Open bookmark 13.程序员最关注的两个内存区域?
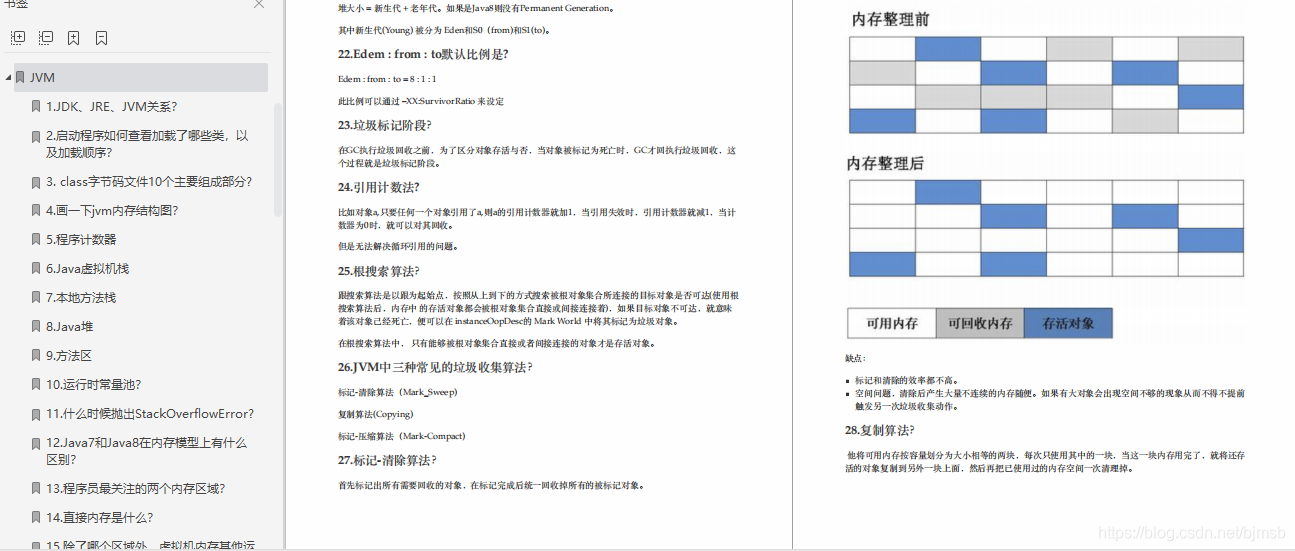 tap(135, 489)
